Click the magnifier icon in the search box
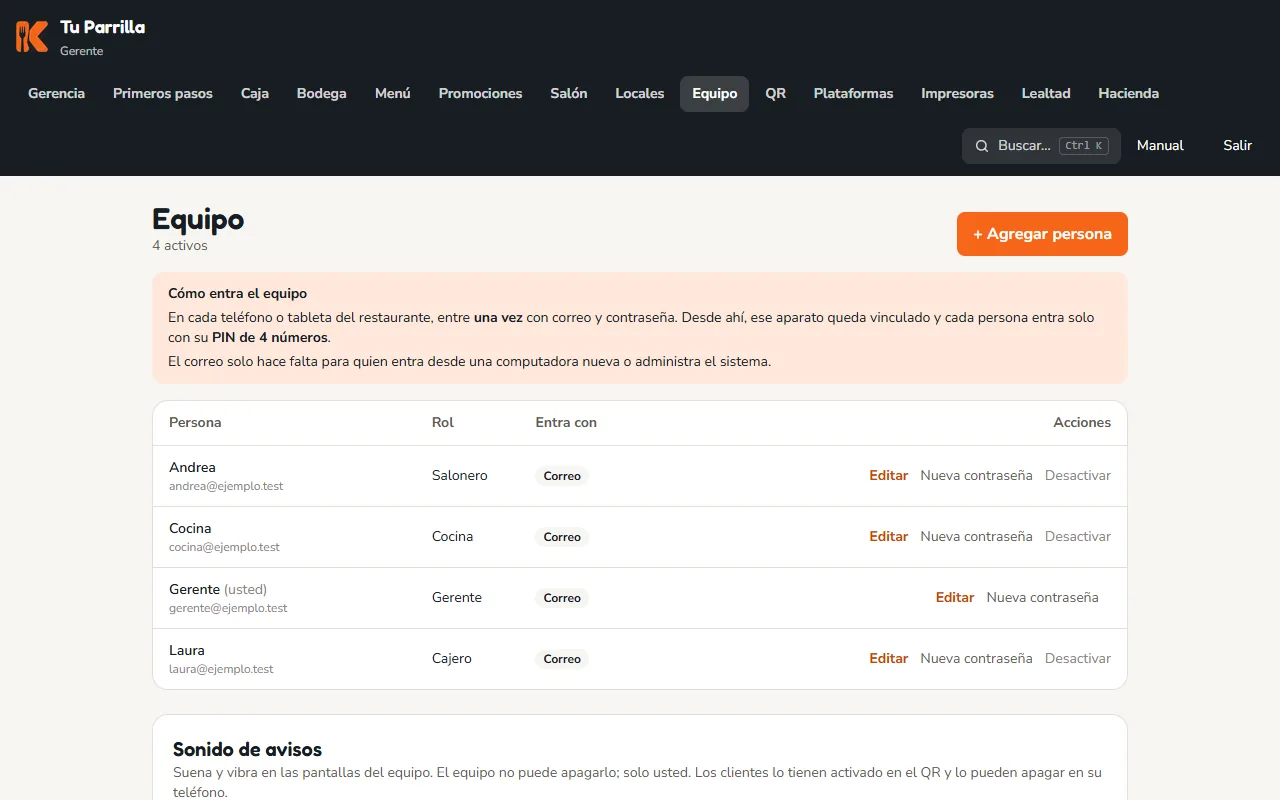The width and height of the screenshot is (1280, 800). pyautogui.click(x=982, y=146)
